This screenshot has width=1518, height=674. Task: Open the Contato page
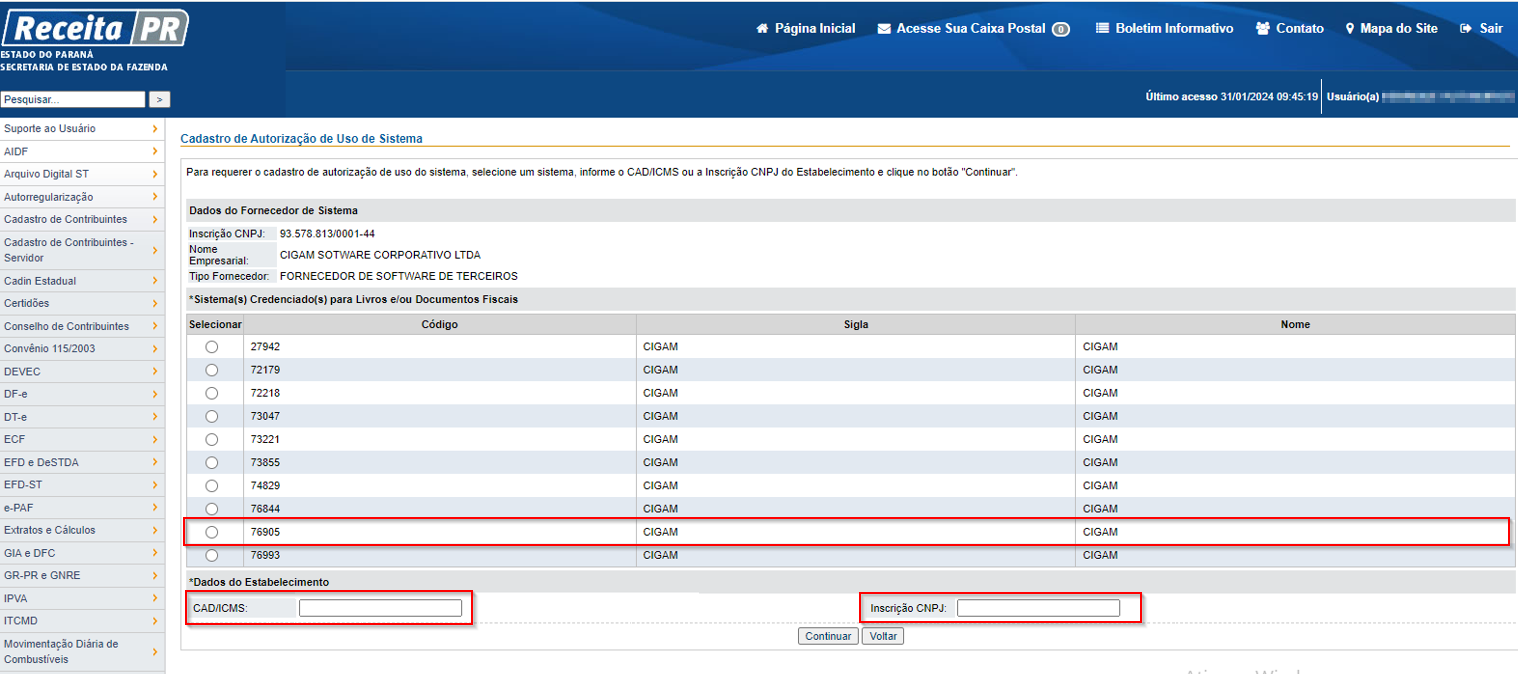point(1289,29)
